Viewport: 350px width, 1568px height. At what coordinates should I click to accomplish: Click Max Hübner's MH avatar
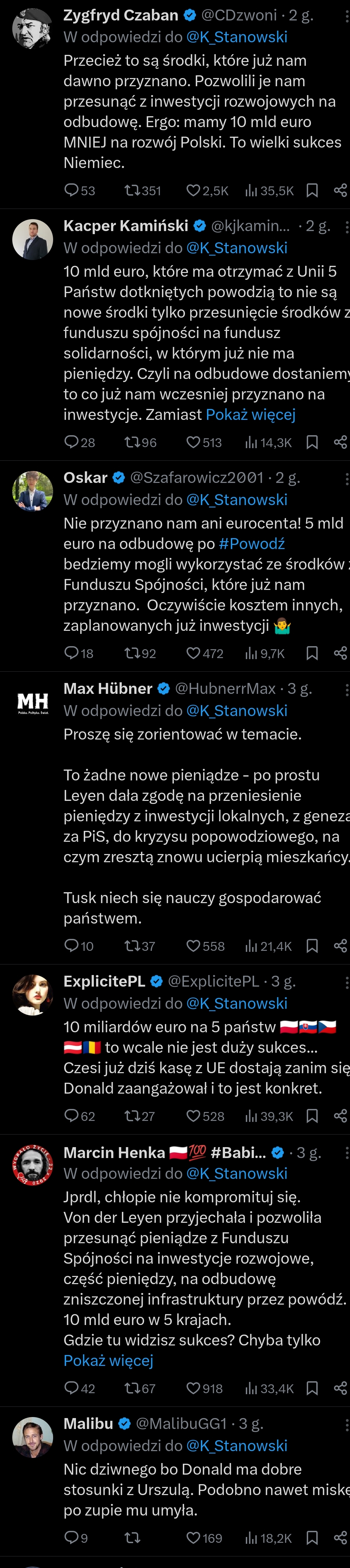33,702
